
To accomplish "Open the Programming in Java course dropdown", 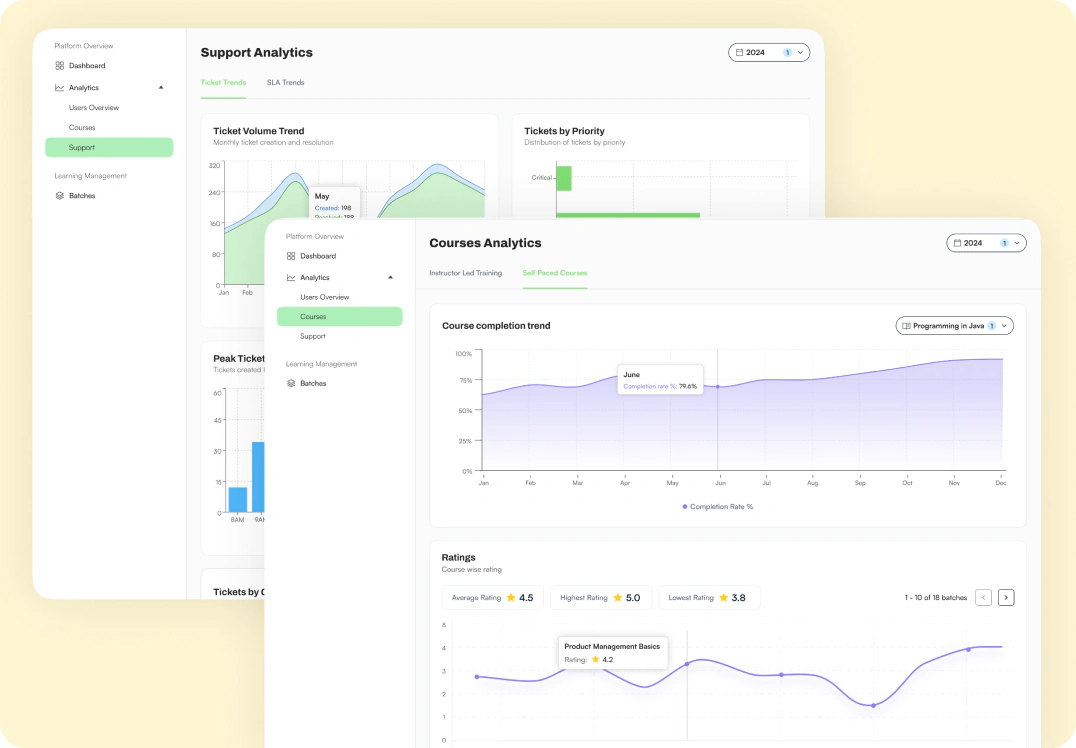I will 955,326.
